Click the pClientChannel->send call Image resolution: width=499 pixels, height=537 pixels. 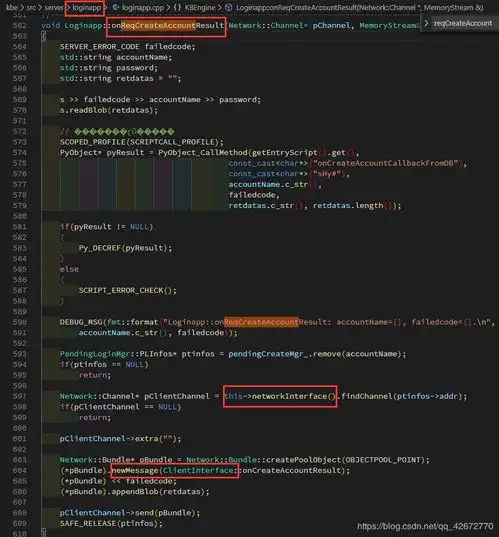click(x=106, y=513)
